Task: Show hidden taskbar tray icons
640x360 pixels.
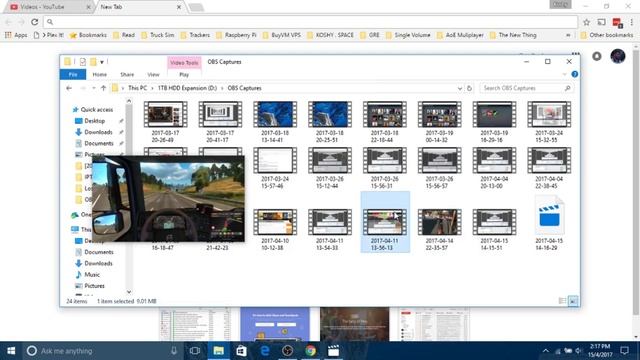Action: coord(545,351)
